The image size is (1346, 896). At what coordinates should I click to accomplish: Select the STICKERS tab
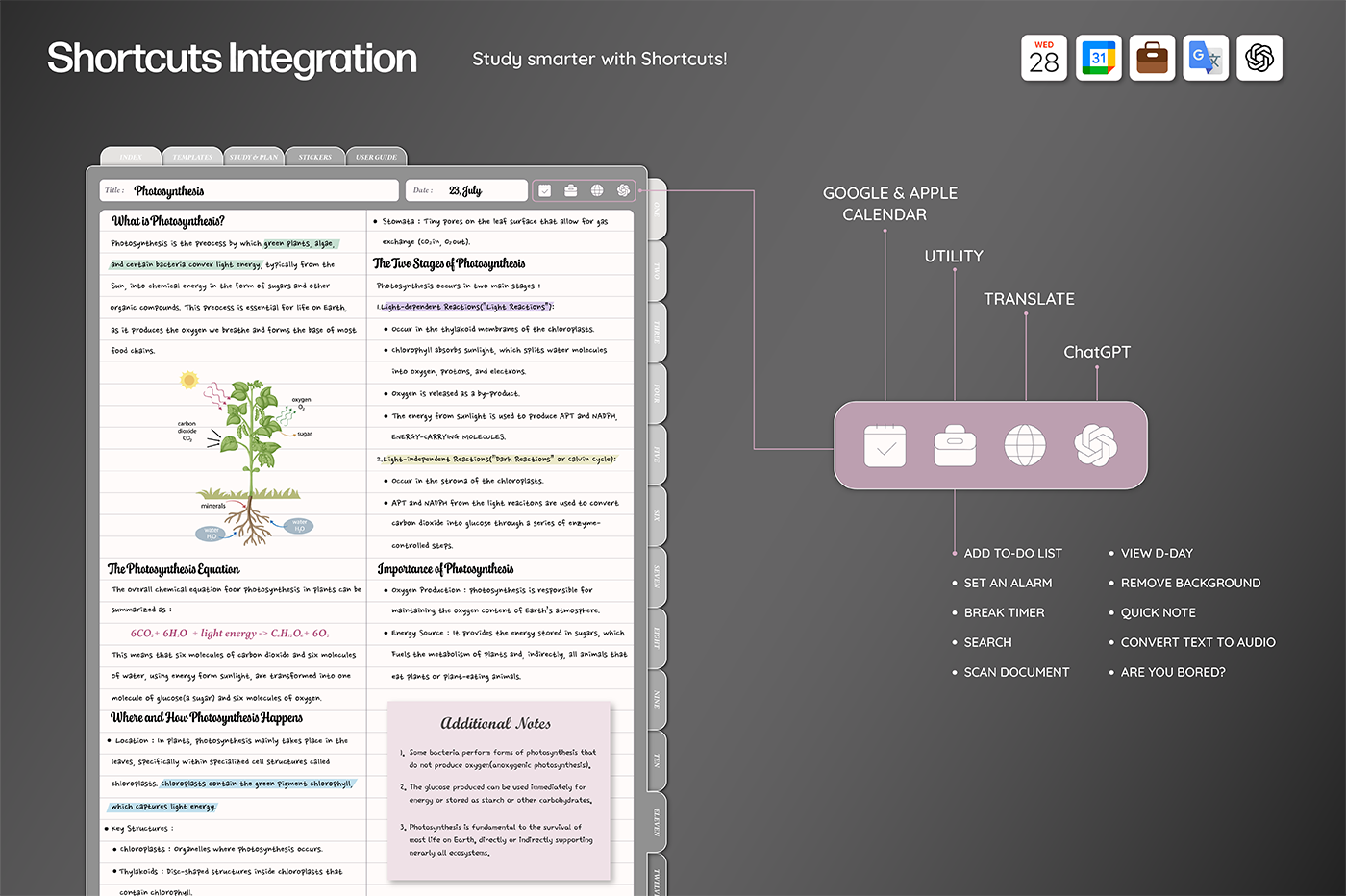coord(314,157)
